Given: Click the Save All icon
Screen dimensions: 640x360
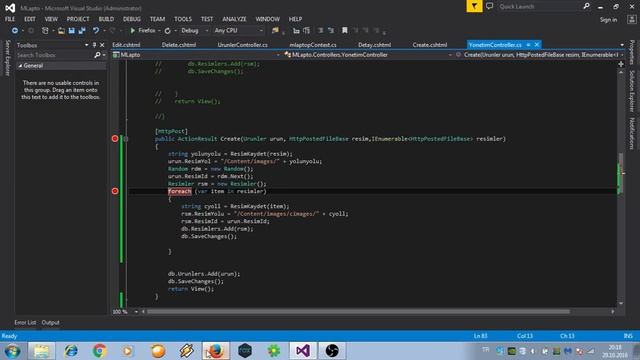Looking at the screenshot, I should 82,31.
